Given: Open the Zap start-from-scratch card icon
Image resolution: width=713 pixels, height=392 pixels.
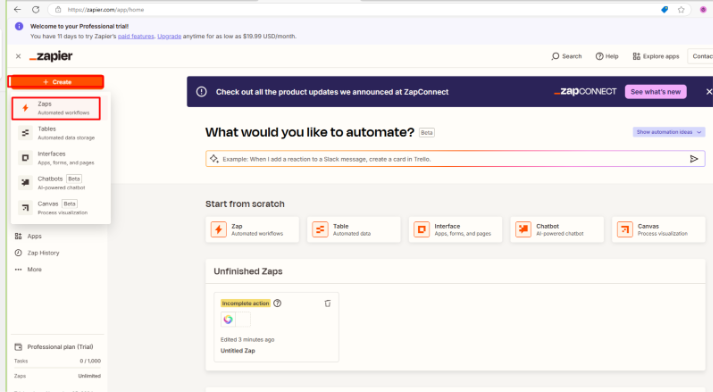Looking at the screenshot, I should [218, 230].
